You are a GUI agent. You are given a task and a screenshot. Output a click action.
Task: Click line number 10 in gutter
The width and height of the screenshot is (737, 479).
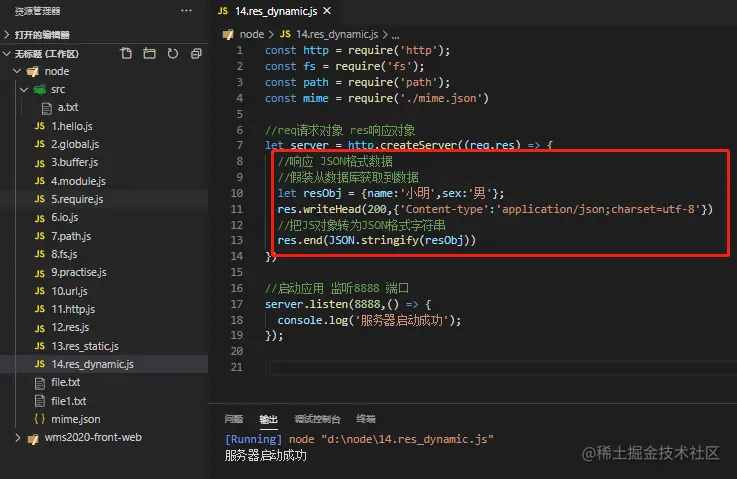coord(237,193)
